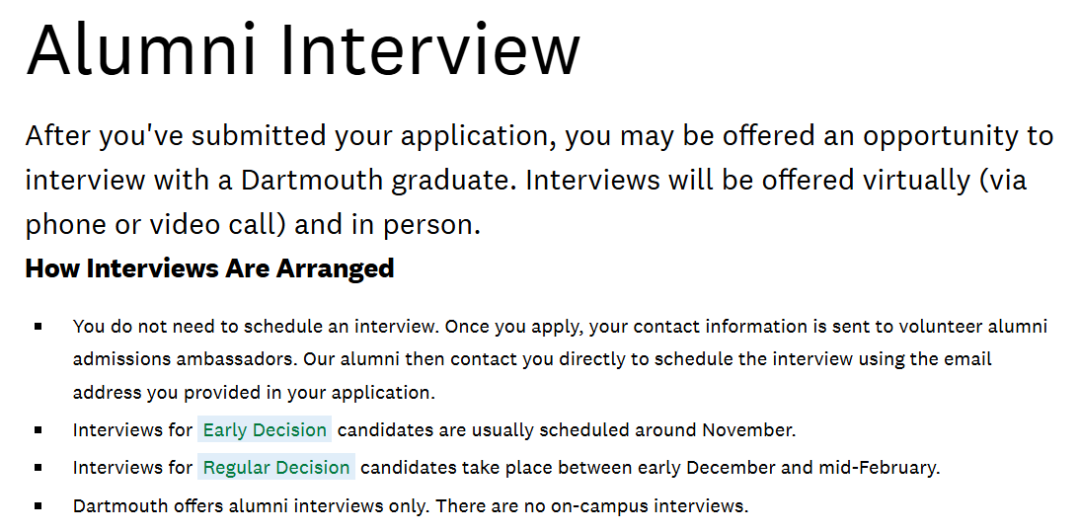
Task: Click the square bullet before 'You do not need'
Action: click(x=38, y=327)
